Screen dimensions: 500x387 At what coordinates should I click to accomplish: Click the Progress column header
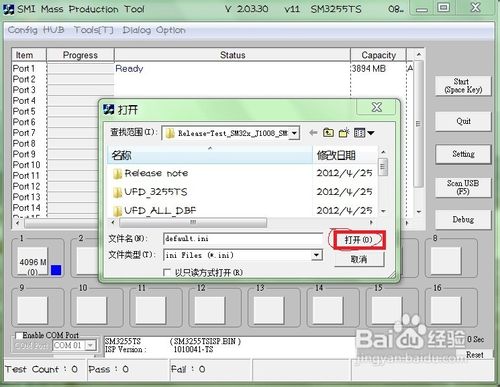click(80, 55)
